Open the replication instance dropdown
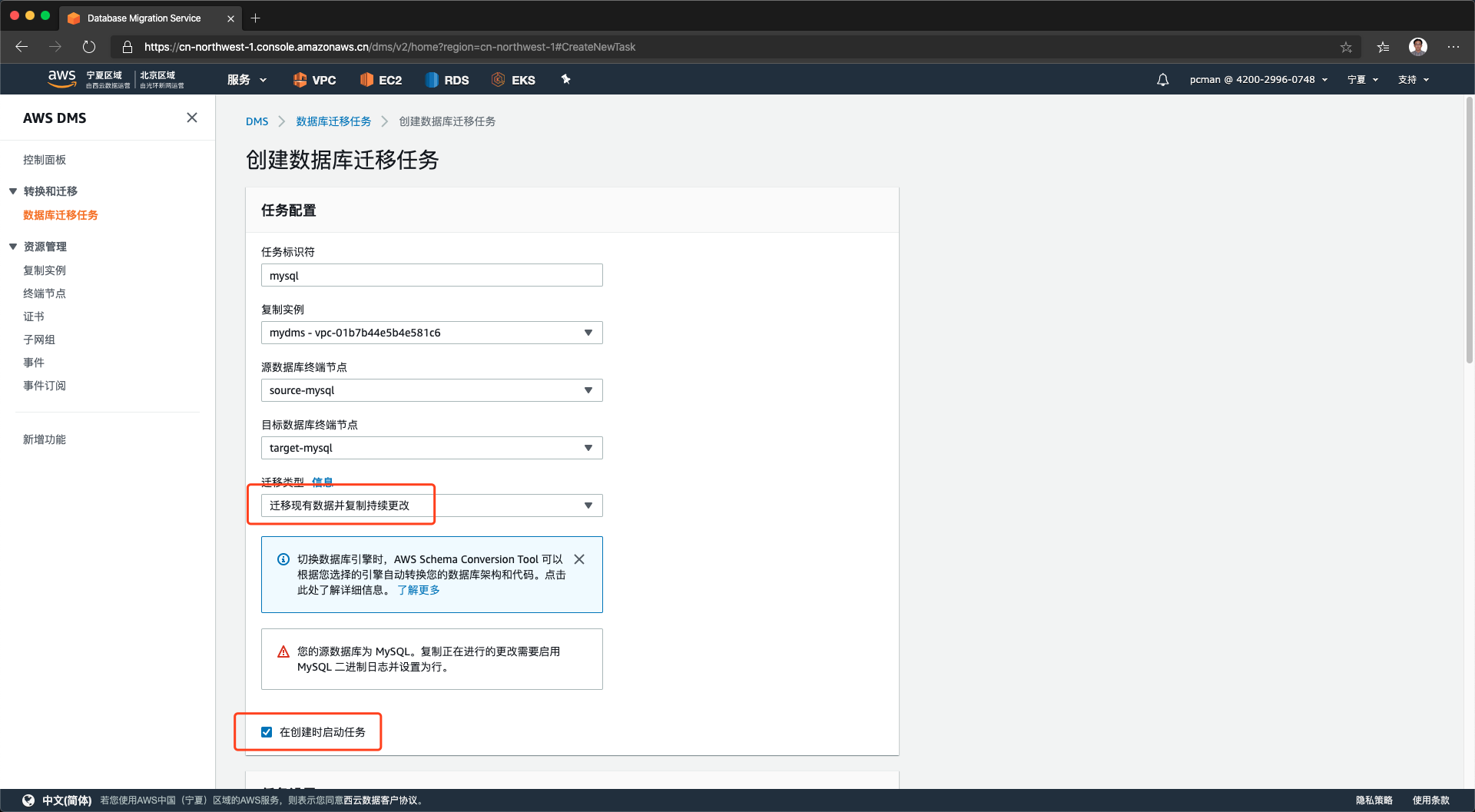The height and width of the screenshot is (812, 1475). [432, 333]
